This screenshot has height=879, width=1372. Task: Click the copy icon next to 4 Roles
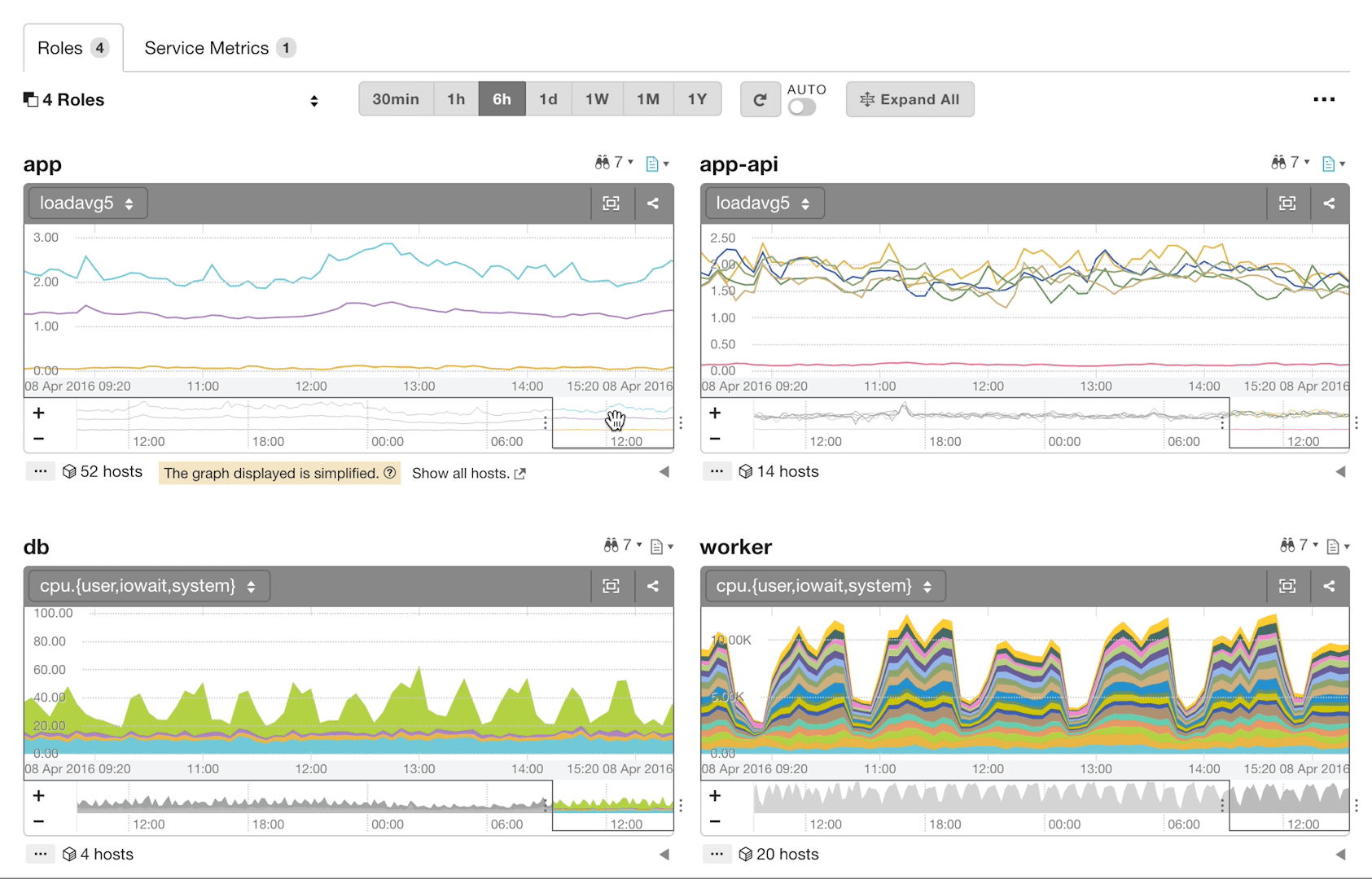tap(30, 98)
